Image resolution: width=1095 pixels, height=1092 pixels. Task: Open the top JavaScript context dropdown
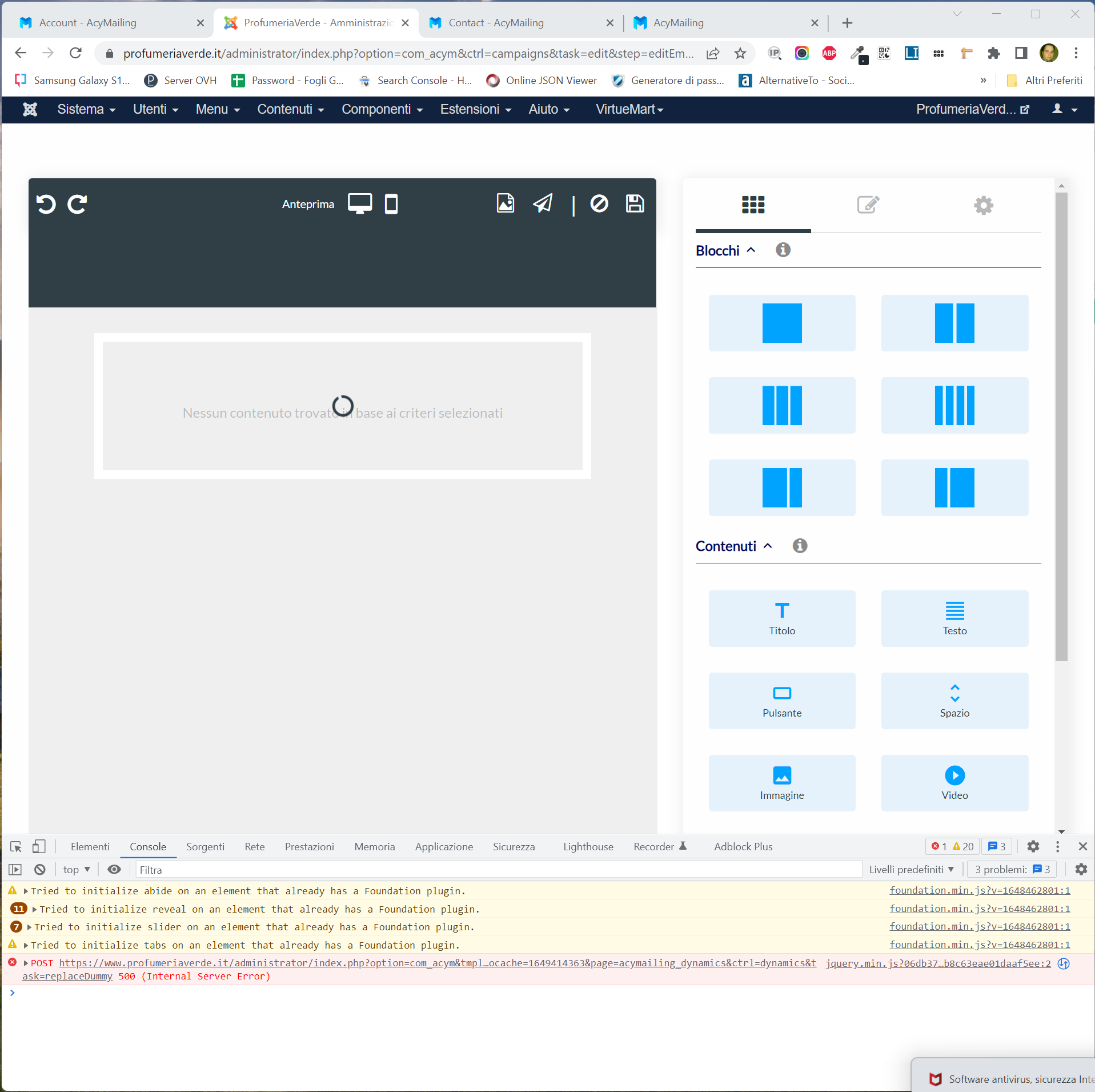[x=77, y=870]
